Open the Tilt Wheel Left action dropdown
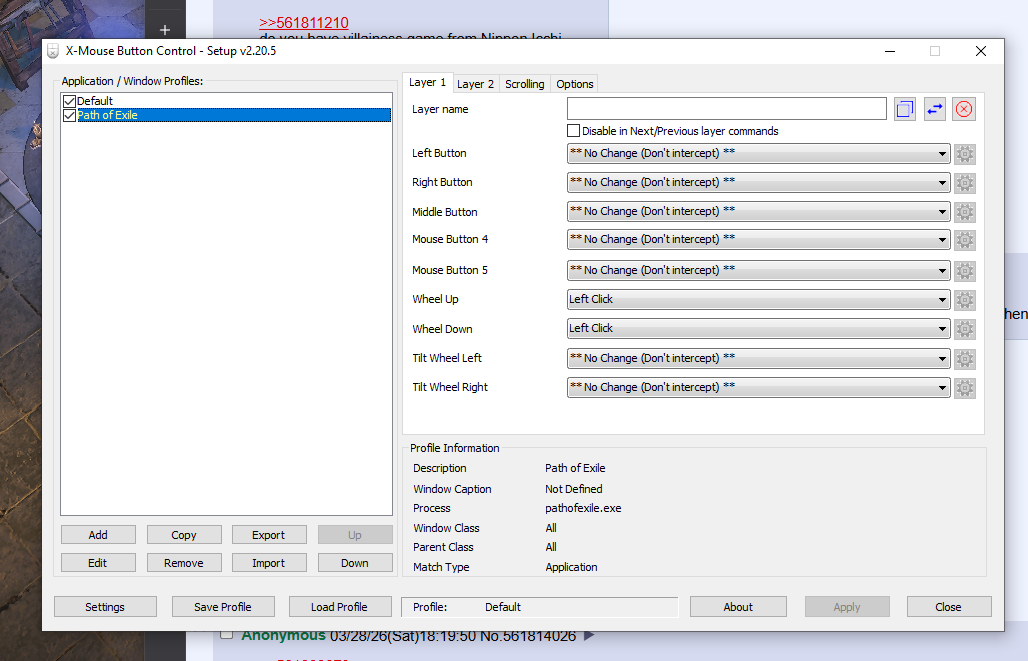The height and width of the screenshot is (661, 1028). click(x=759, y=358)
